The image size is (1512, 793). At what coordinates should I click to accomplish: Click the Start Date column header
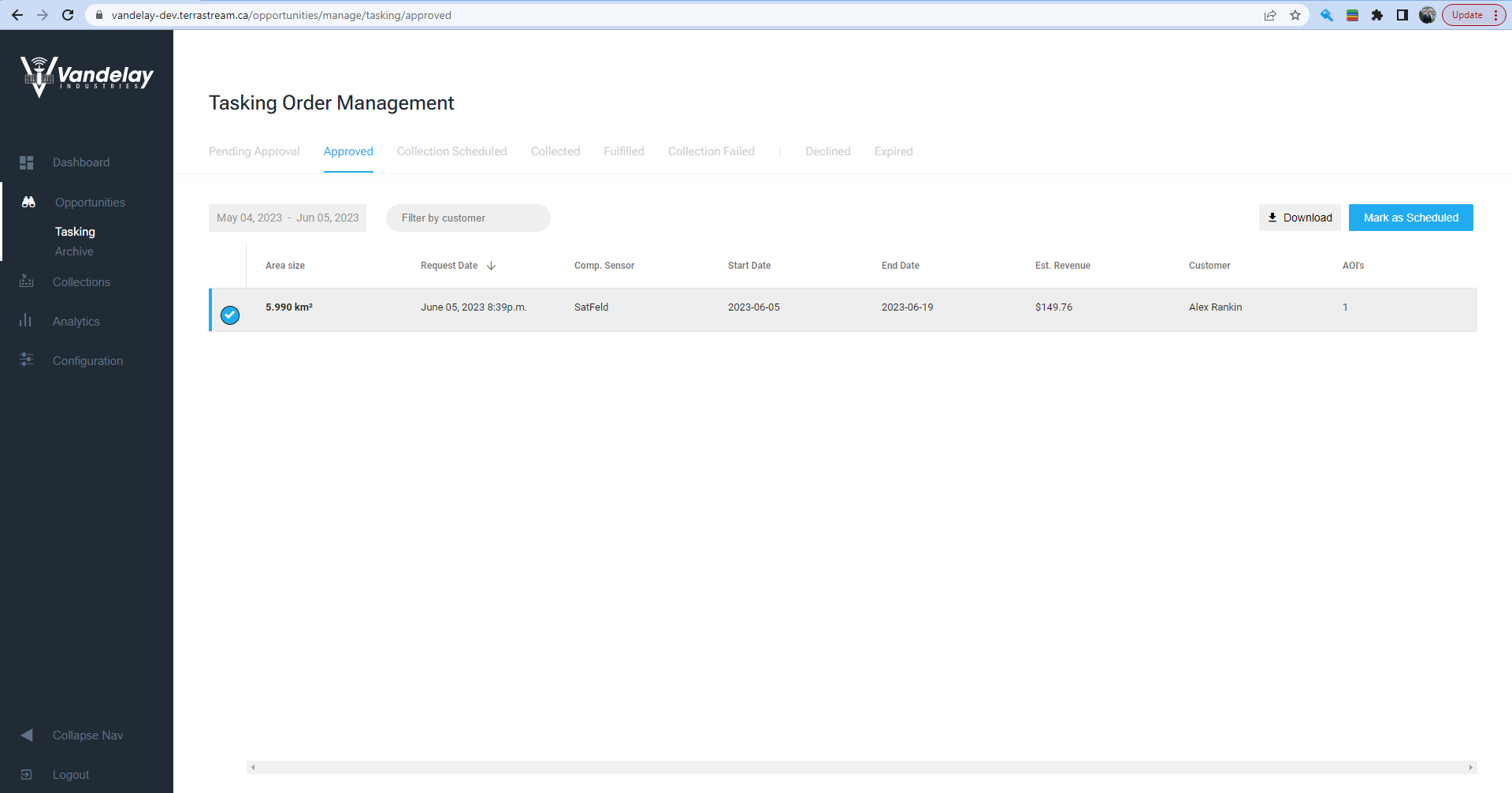[749, 266]
